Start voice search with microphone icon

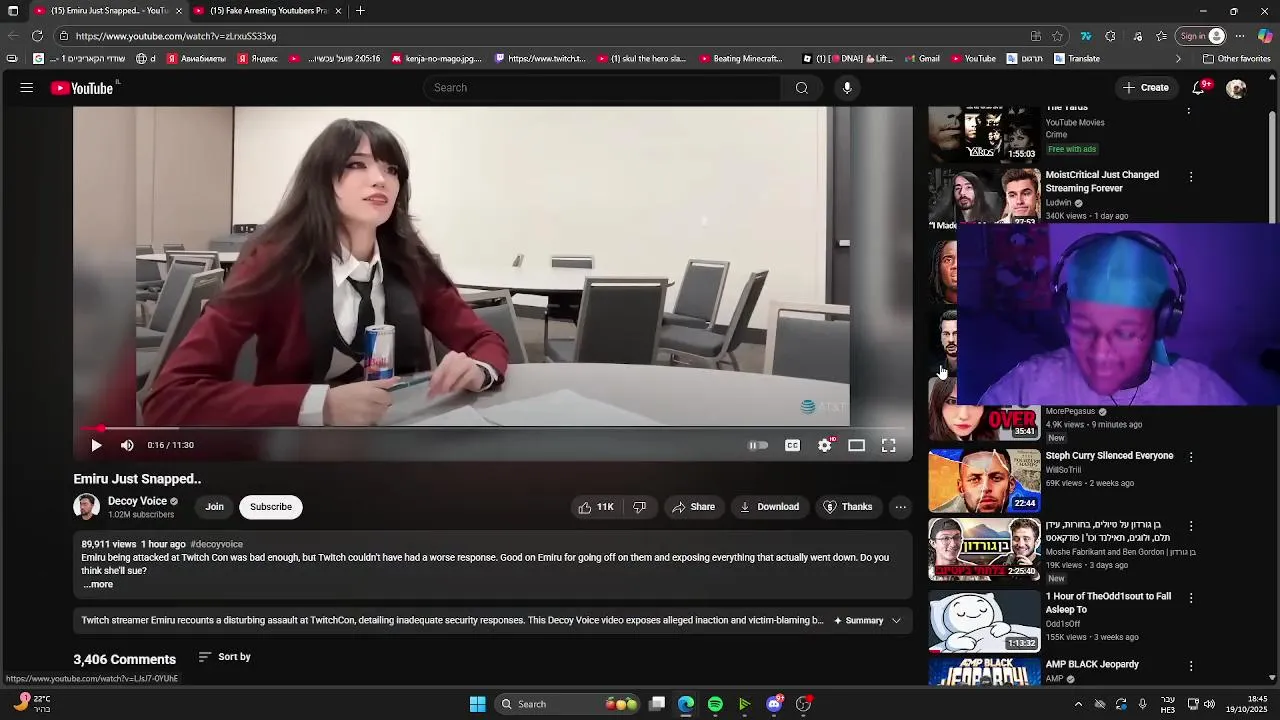click(847, 88)
